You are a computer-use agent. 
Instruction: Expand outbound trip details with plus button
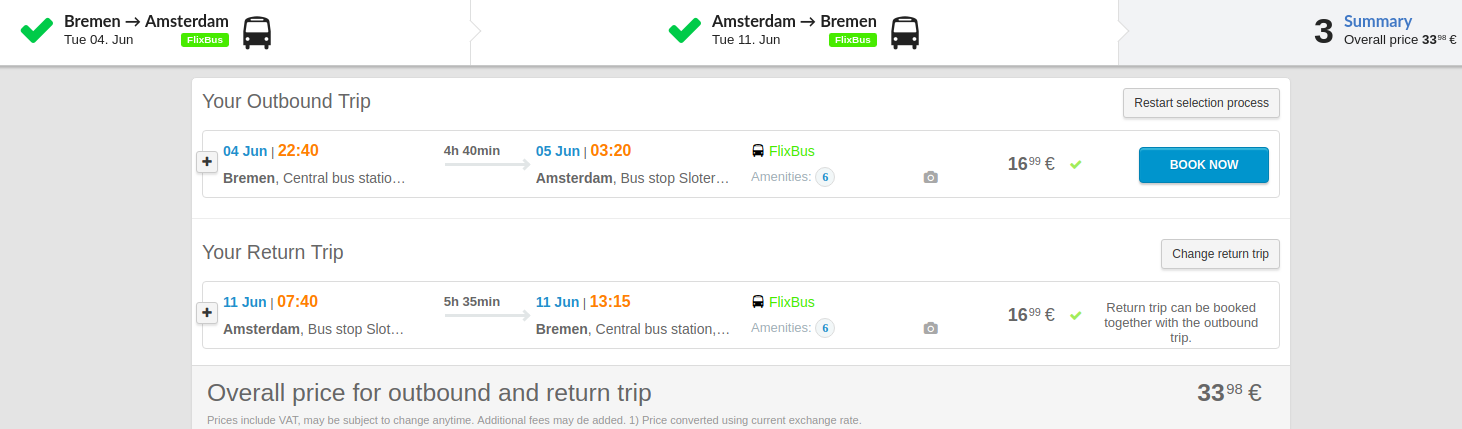pyautogui.click(x=207, y=162)
